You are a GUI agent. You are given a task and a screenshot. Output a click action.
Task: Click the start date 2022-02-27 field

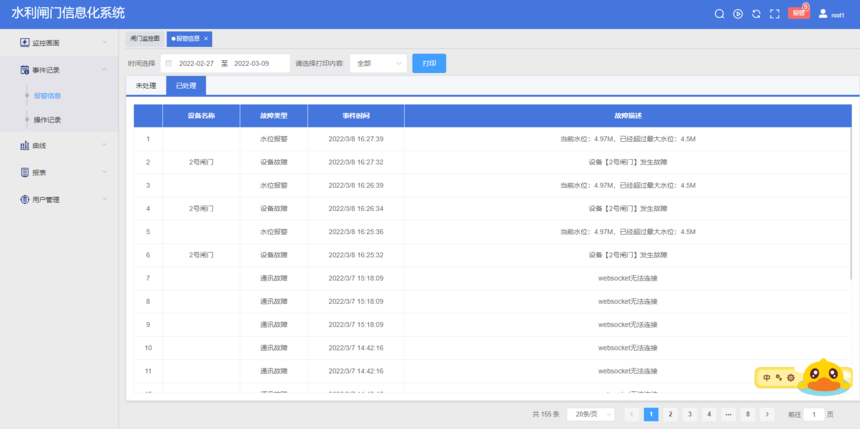tap(196, 63)
